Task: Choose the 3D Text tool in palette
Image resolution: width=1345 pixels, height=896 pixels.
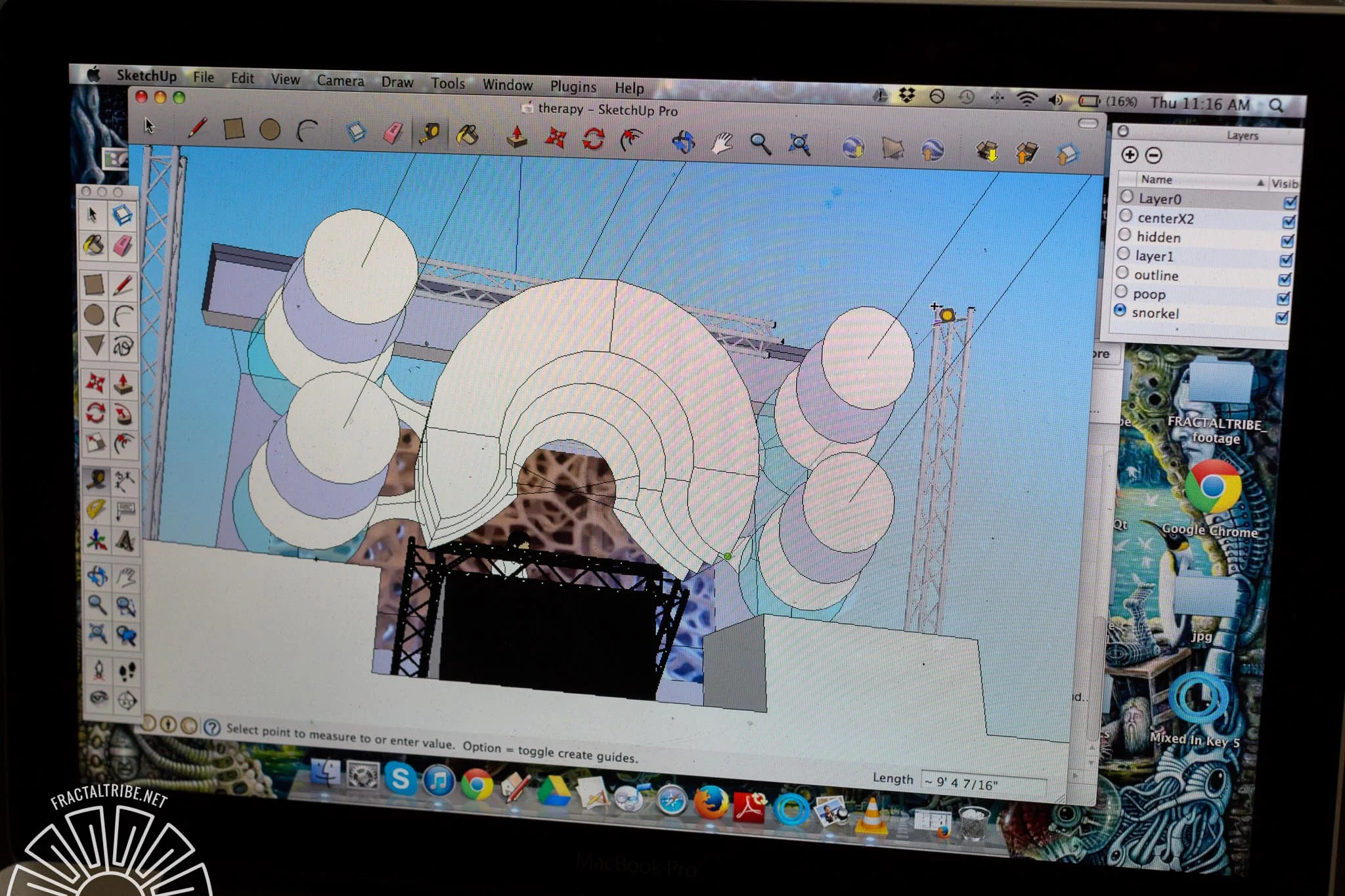Action: tap(126, 541)
